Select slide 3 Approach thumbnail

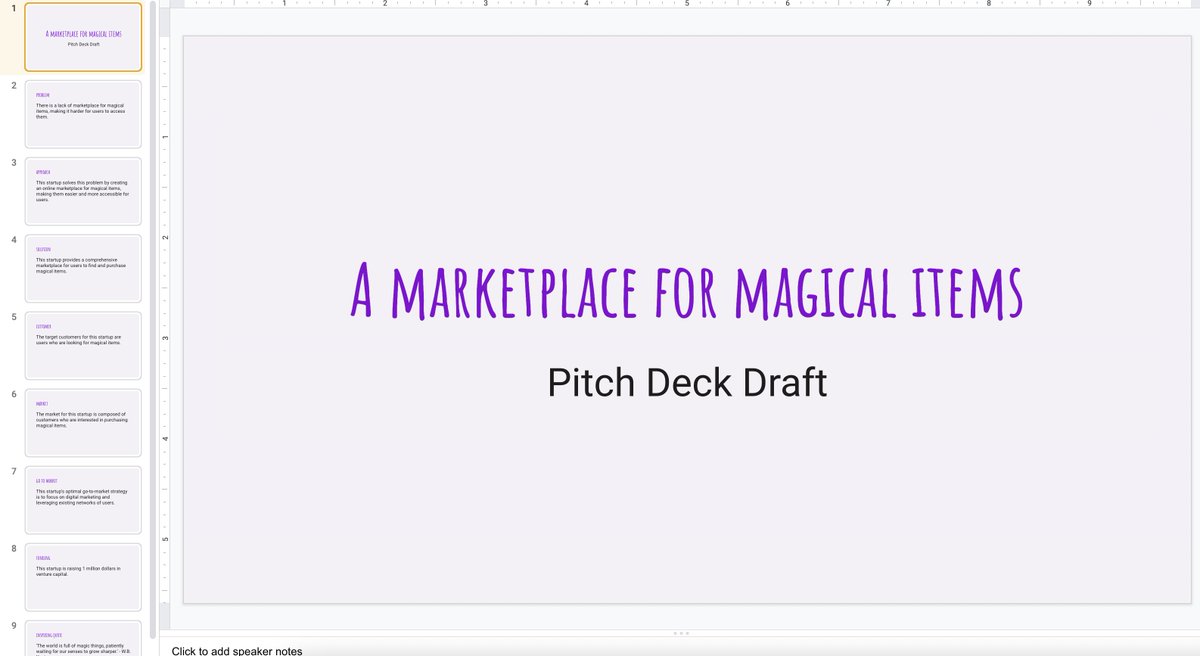[x=83, y=191]
